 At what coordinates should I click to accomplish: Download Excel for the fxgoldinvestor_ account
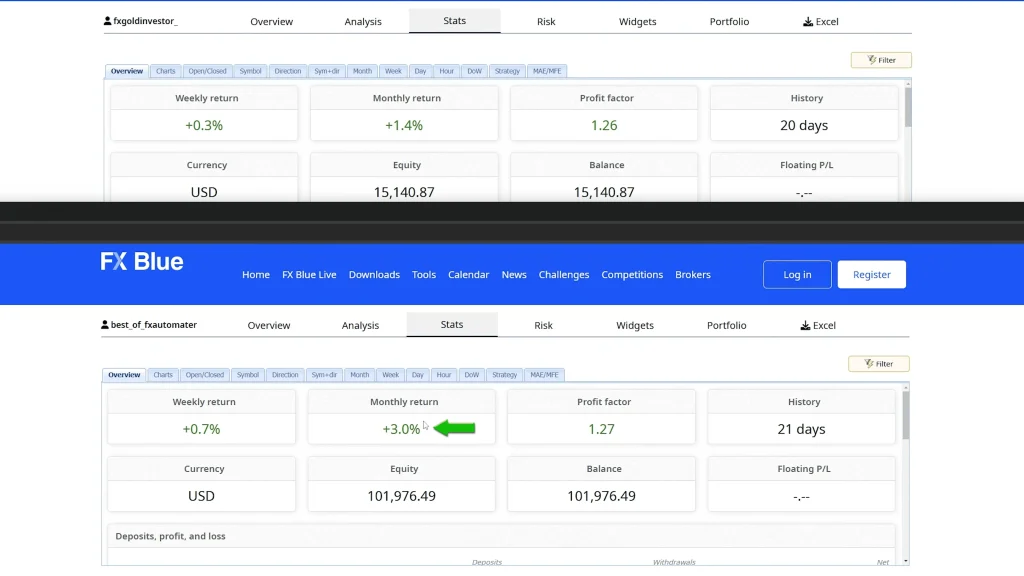(820, 21)
